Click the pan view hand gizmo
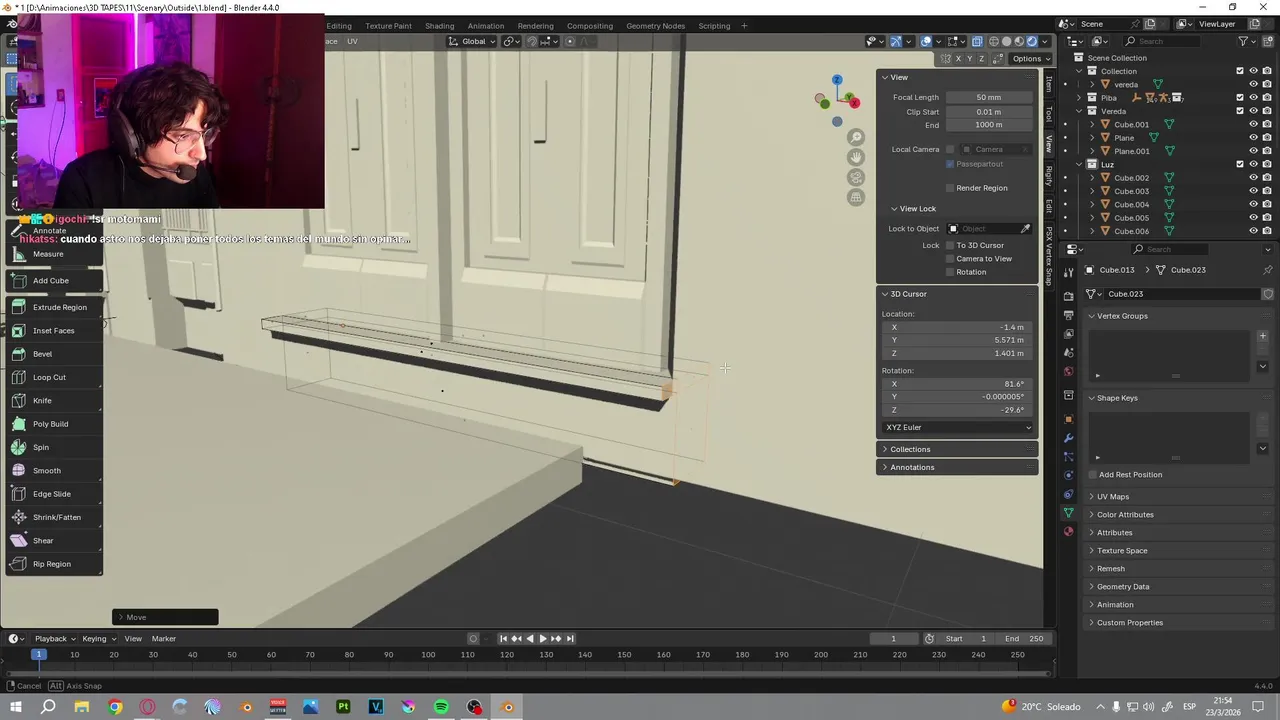This screenshot has height=720, width=1280. [856, 157]
